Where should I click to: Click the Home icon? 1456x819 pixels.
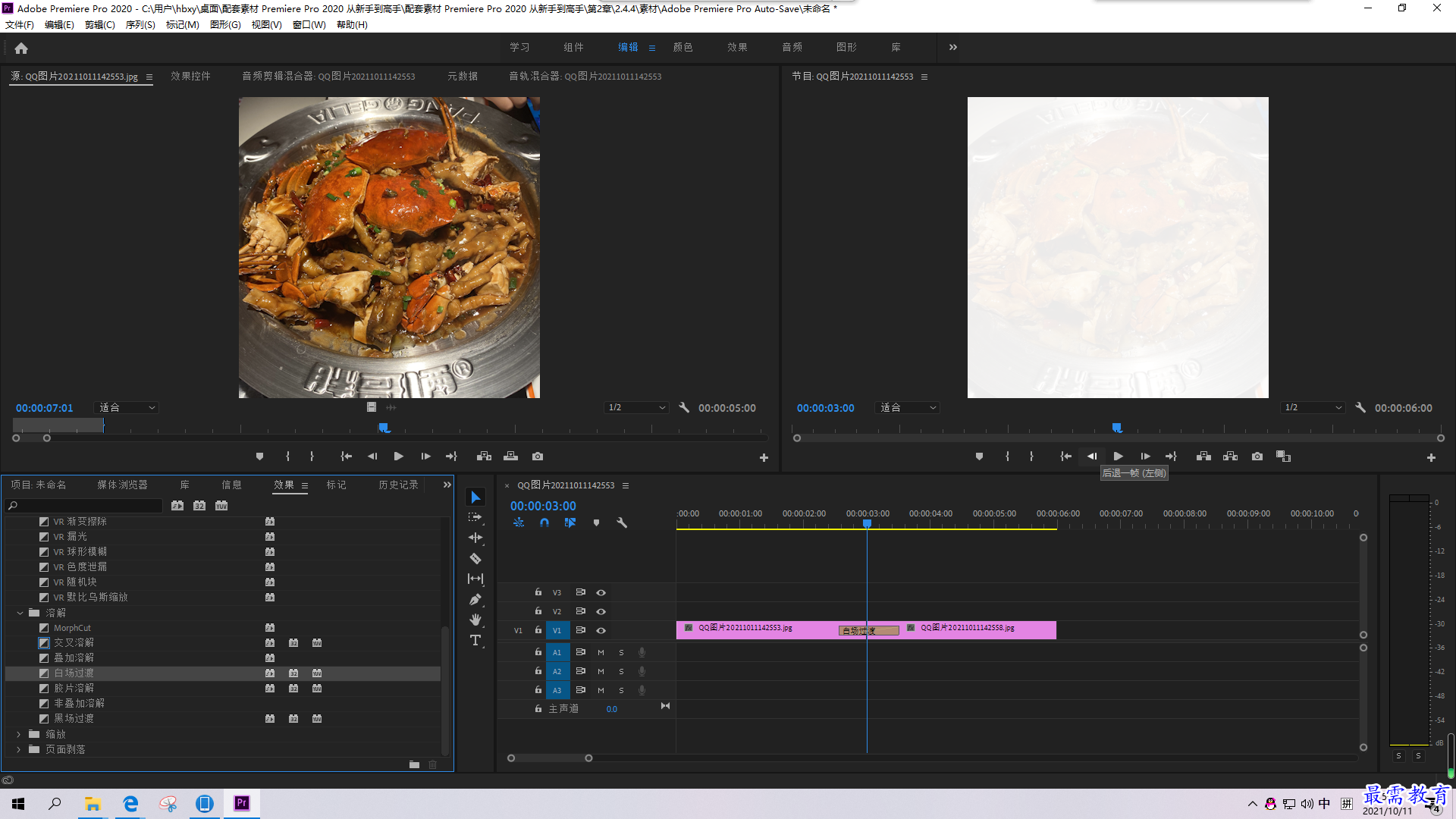point(21,48)
